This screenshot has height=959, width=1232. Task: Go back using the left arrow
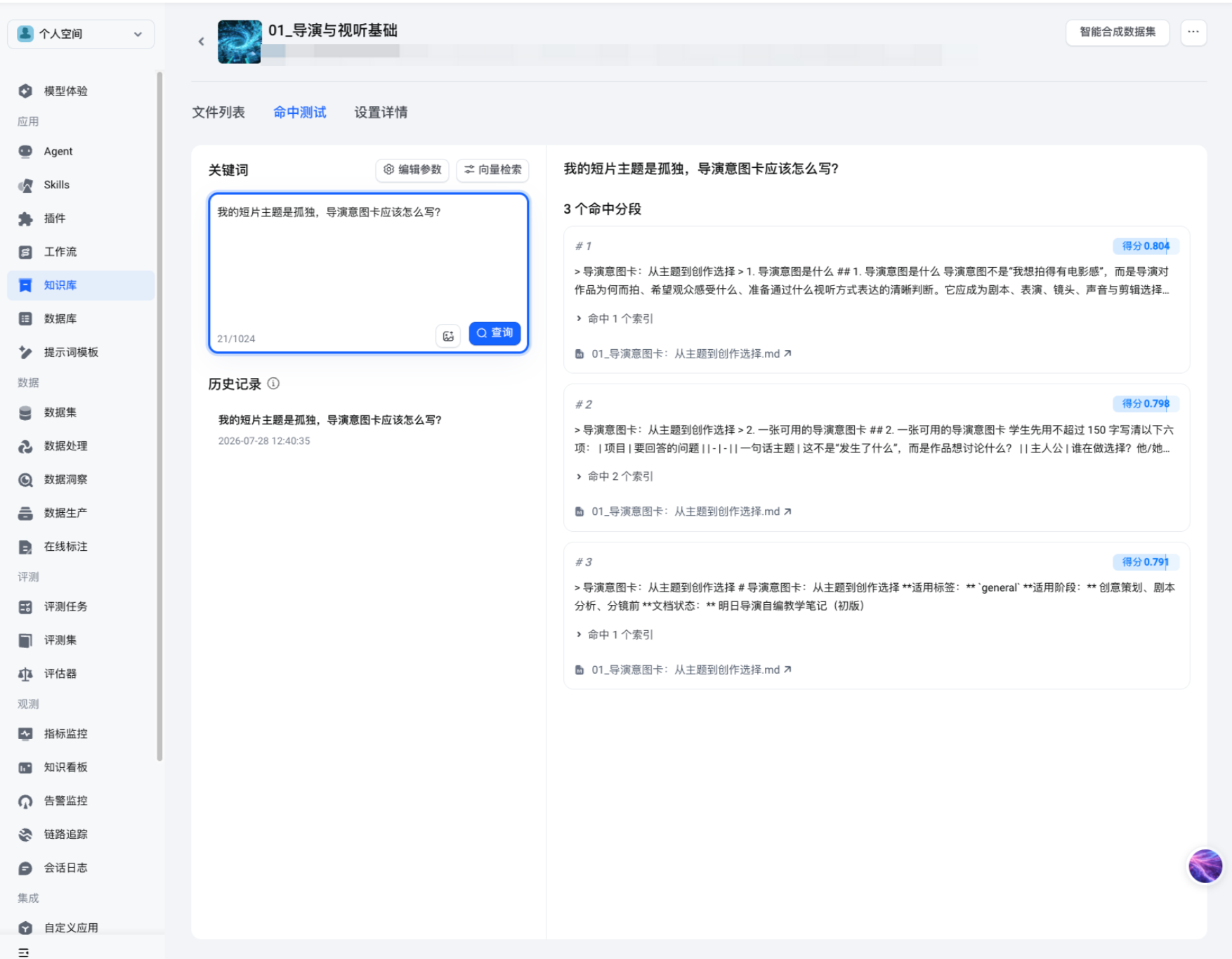pyautogui.click(x=202, y=41)
